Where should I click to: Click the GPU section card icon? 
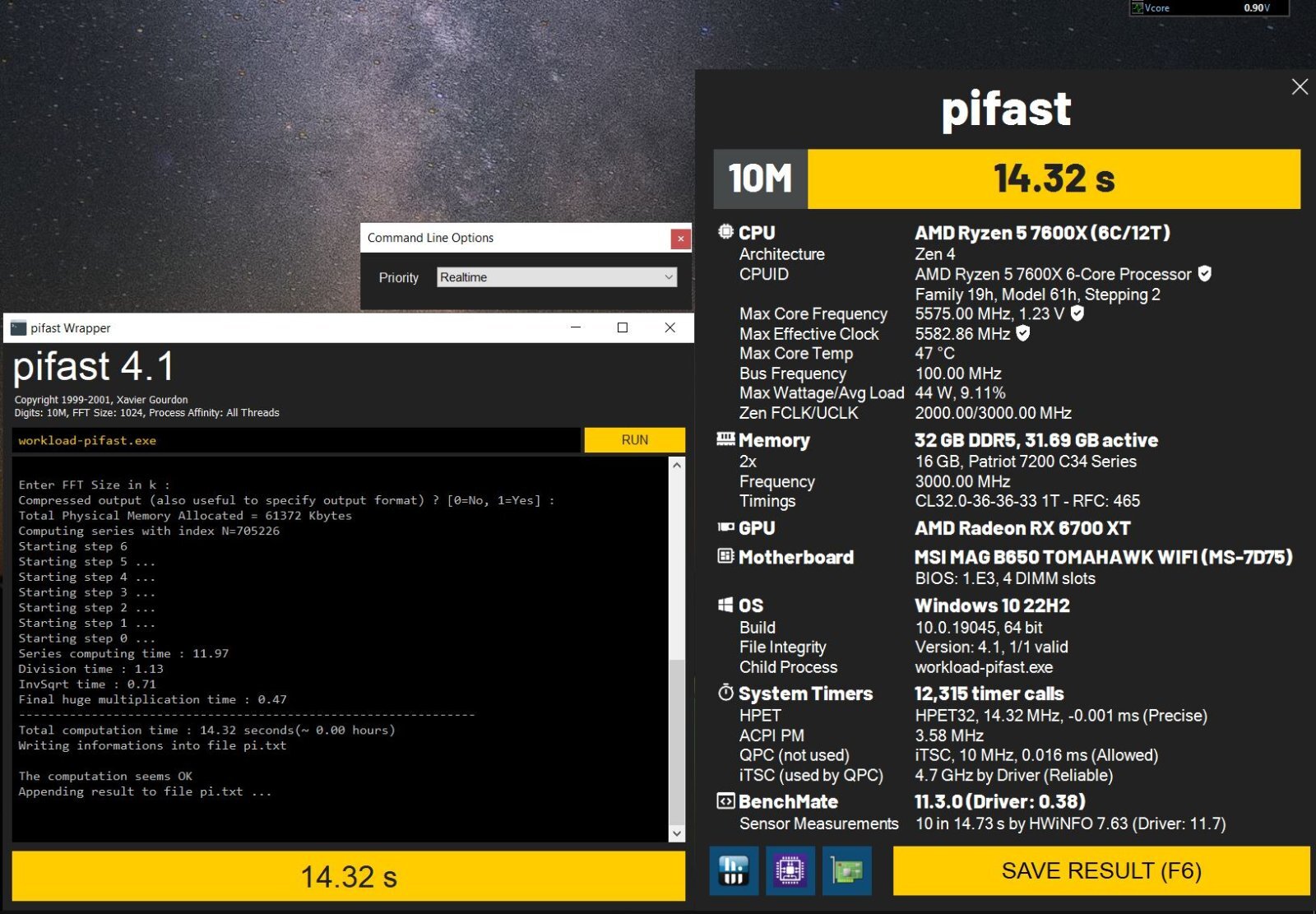click(725, 527)
